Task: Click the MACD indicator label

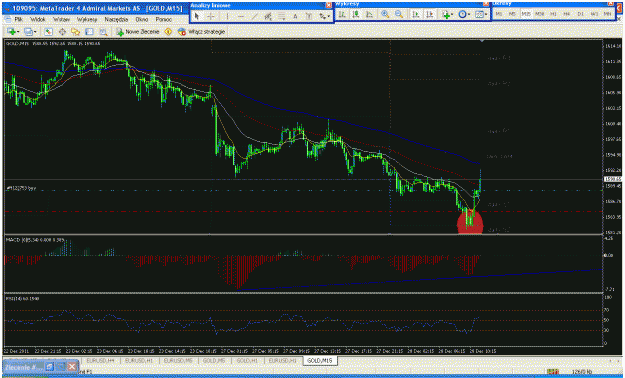Action: pyautogui.click(x=35, y=240)
